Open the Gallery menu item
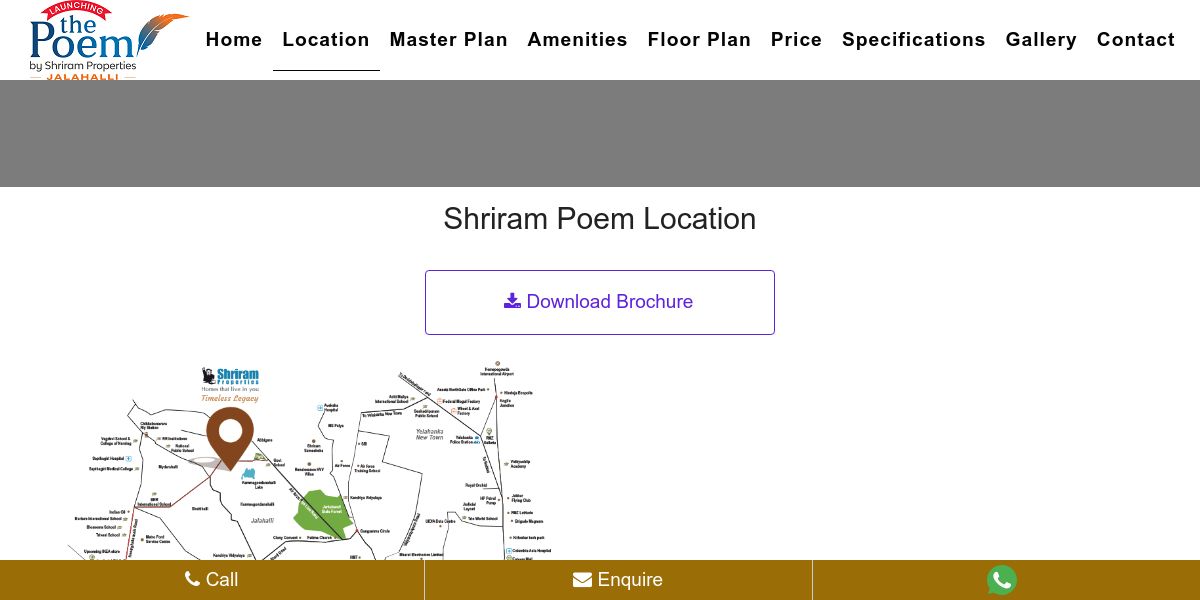The height and width of the screenshot is (600, 1200). (x=1041, y=40)
